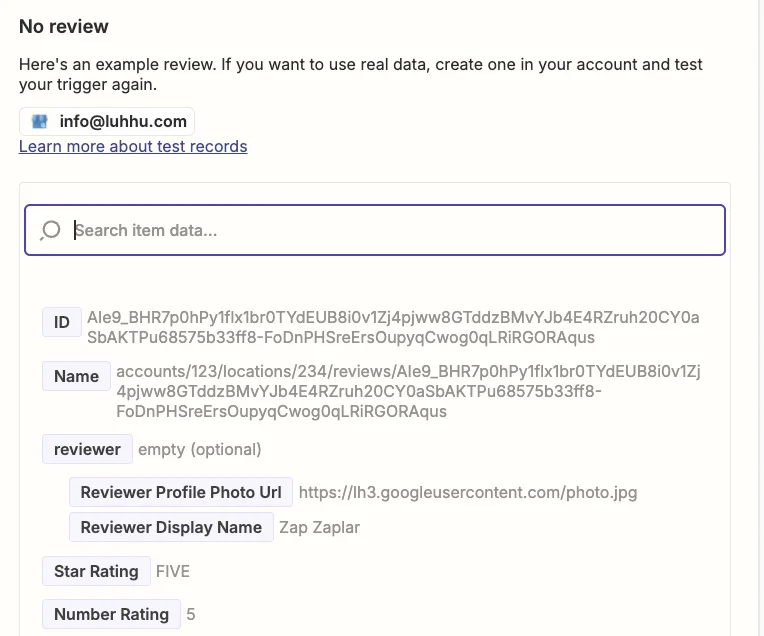Click the googleusercontent photo.jpg URL value

tap(468, 492)
